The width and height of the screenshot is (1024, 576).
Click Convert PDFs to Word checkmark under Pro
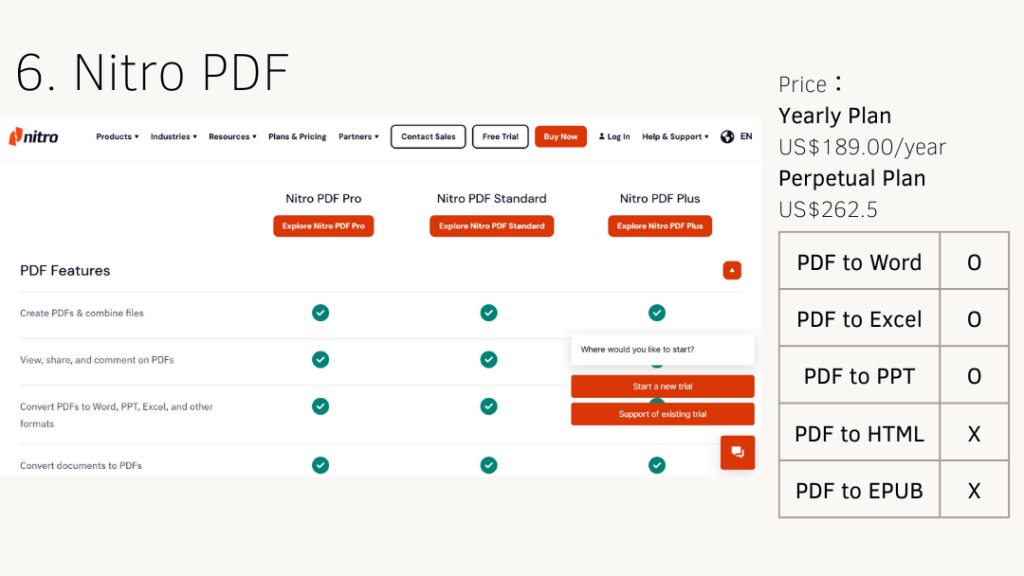click(320, 406)
